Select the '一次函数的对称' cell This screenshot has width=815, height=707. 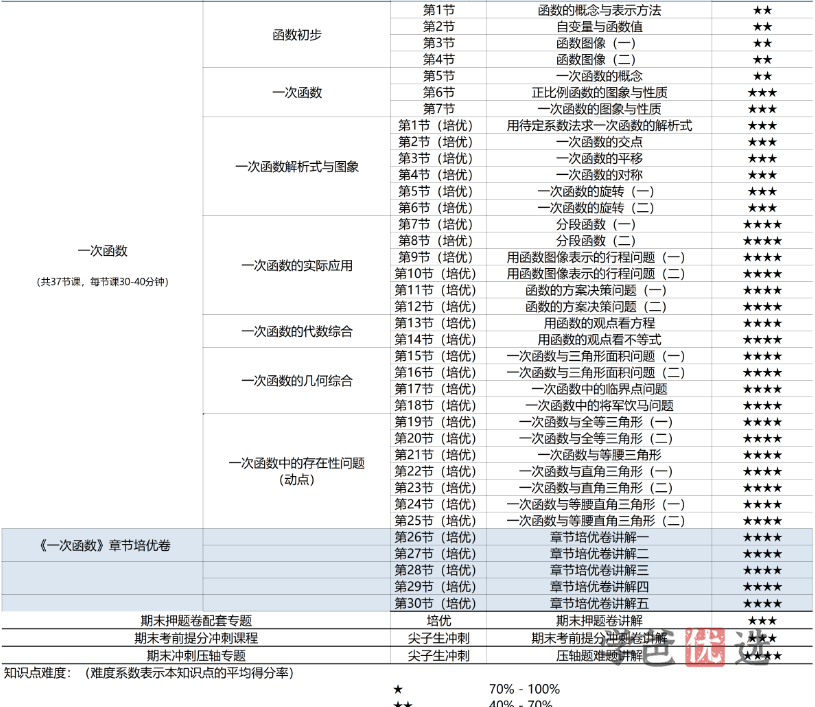coord(599,175)
